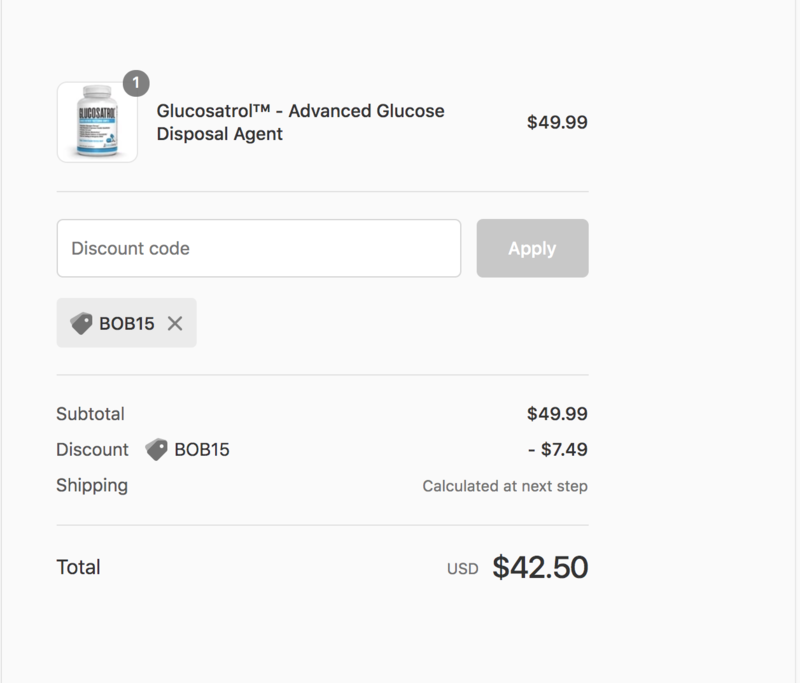Click the tag icon in BOB15 chip
800x683 pixels.
(x=81, y=323)
